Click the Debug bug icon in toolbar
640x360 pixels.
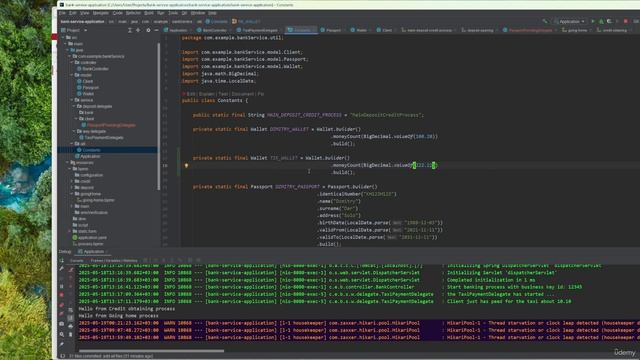point(601,21)
